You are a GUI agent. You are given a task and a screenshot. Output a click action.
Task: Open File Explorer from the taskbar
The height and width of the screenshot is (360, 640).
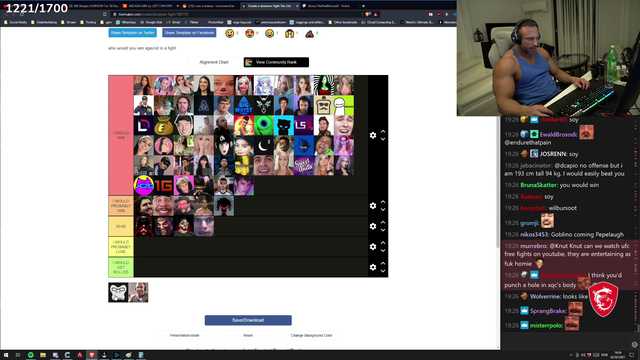point(43,355)
